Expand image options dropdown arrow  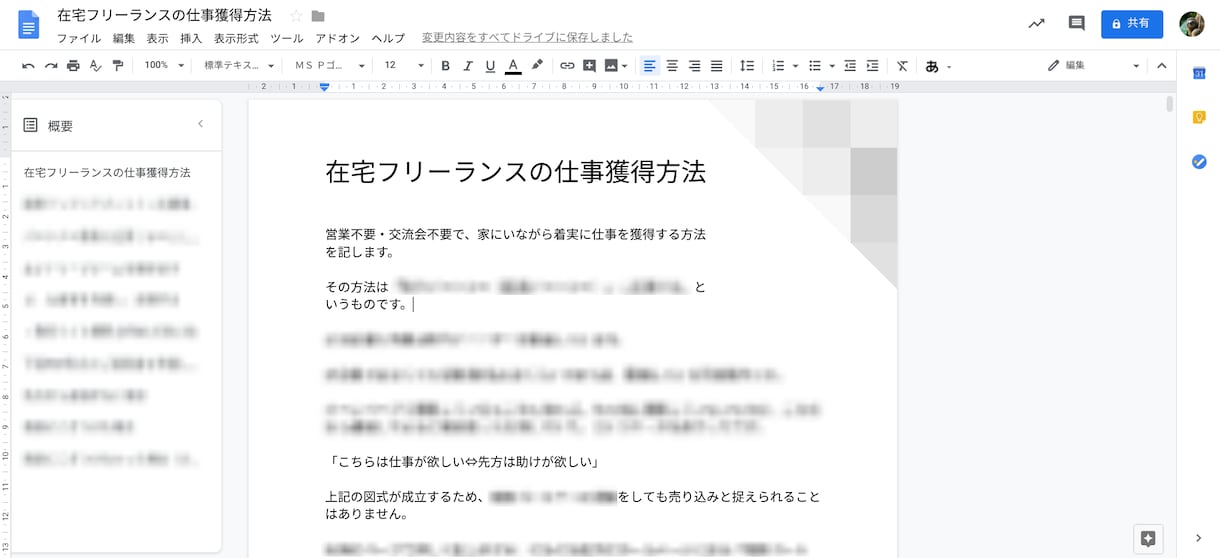(x=626, y=66)
